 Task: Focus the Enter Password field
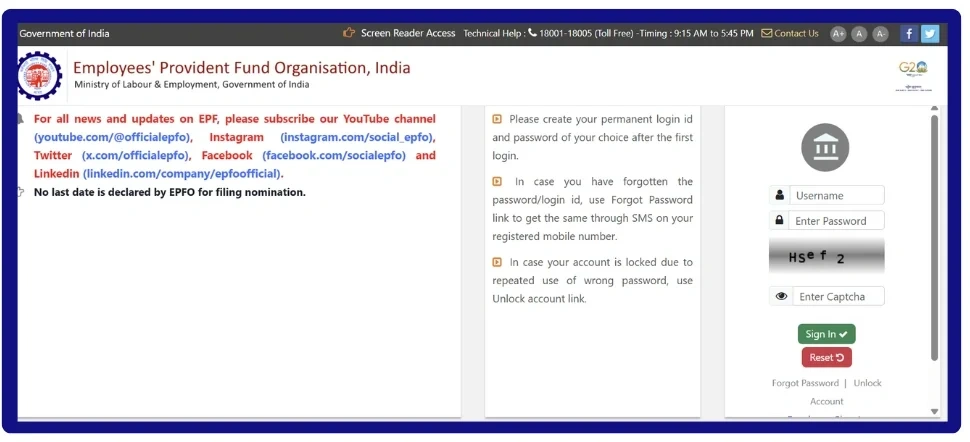point(836,220)
